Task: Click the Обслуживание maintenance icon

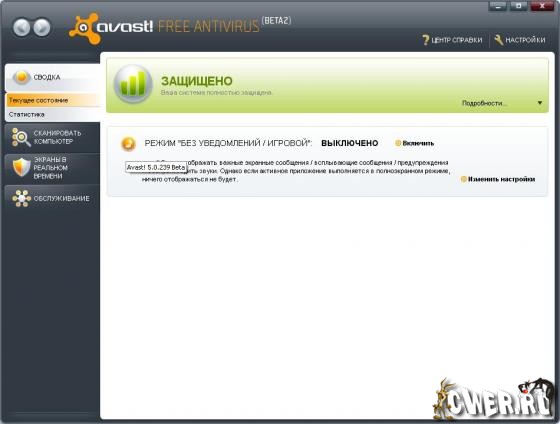Action: click(x=21, y=198)
